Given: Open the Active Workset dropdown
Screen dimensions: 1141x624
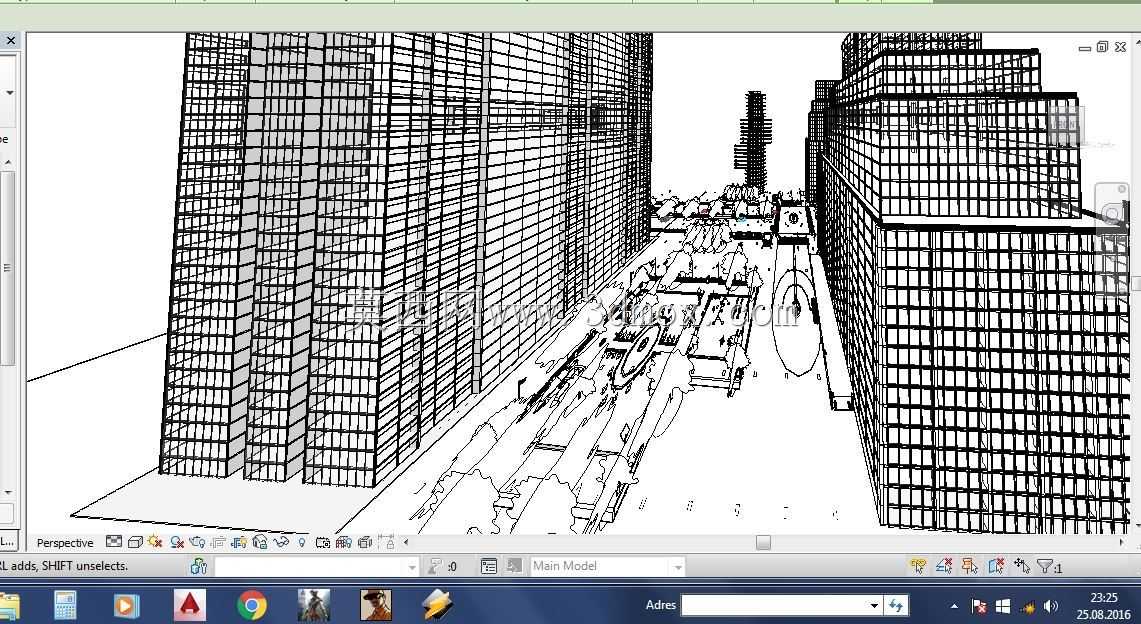Looking at the screenshot, I should 317,567.
